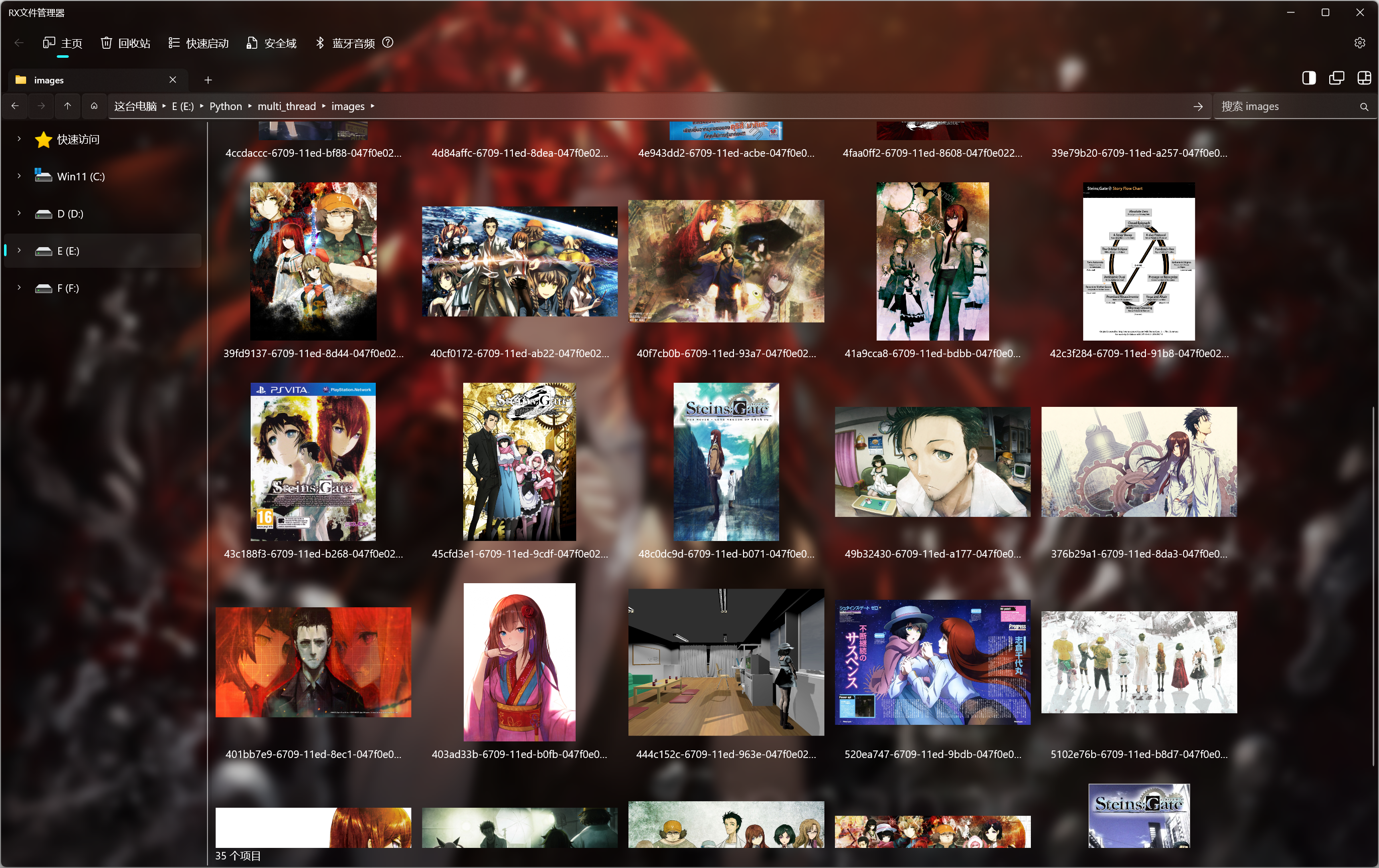Open 快速启动 from top toolbar
Image resolution: width=1379 pixels, height=868 pixels.
198,43
